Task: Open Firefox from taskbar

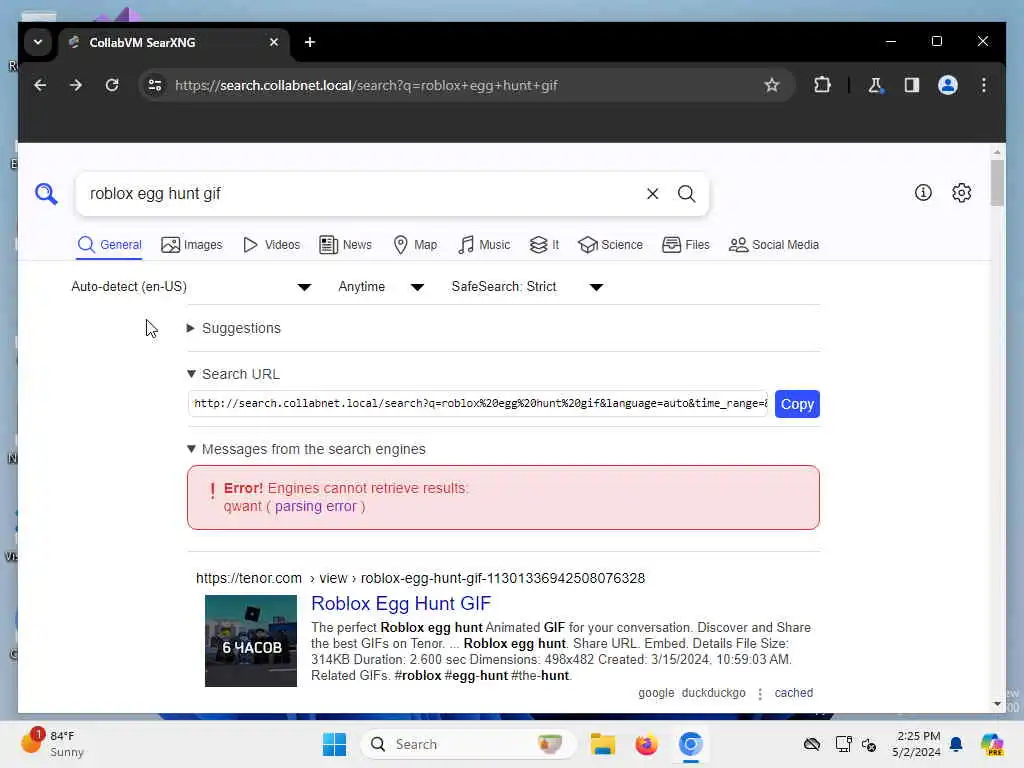Action: (x=646, y=744)
